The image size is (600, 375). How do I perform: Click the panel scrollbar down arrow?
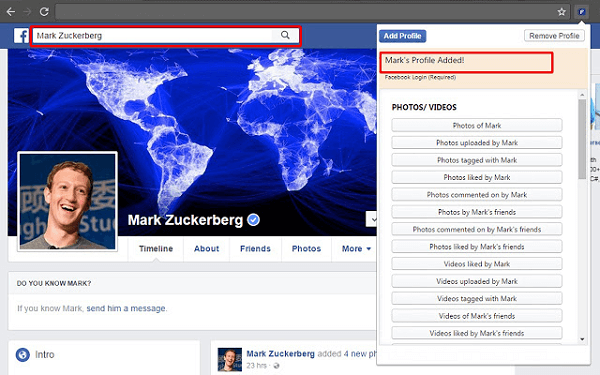(582, 339)
